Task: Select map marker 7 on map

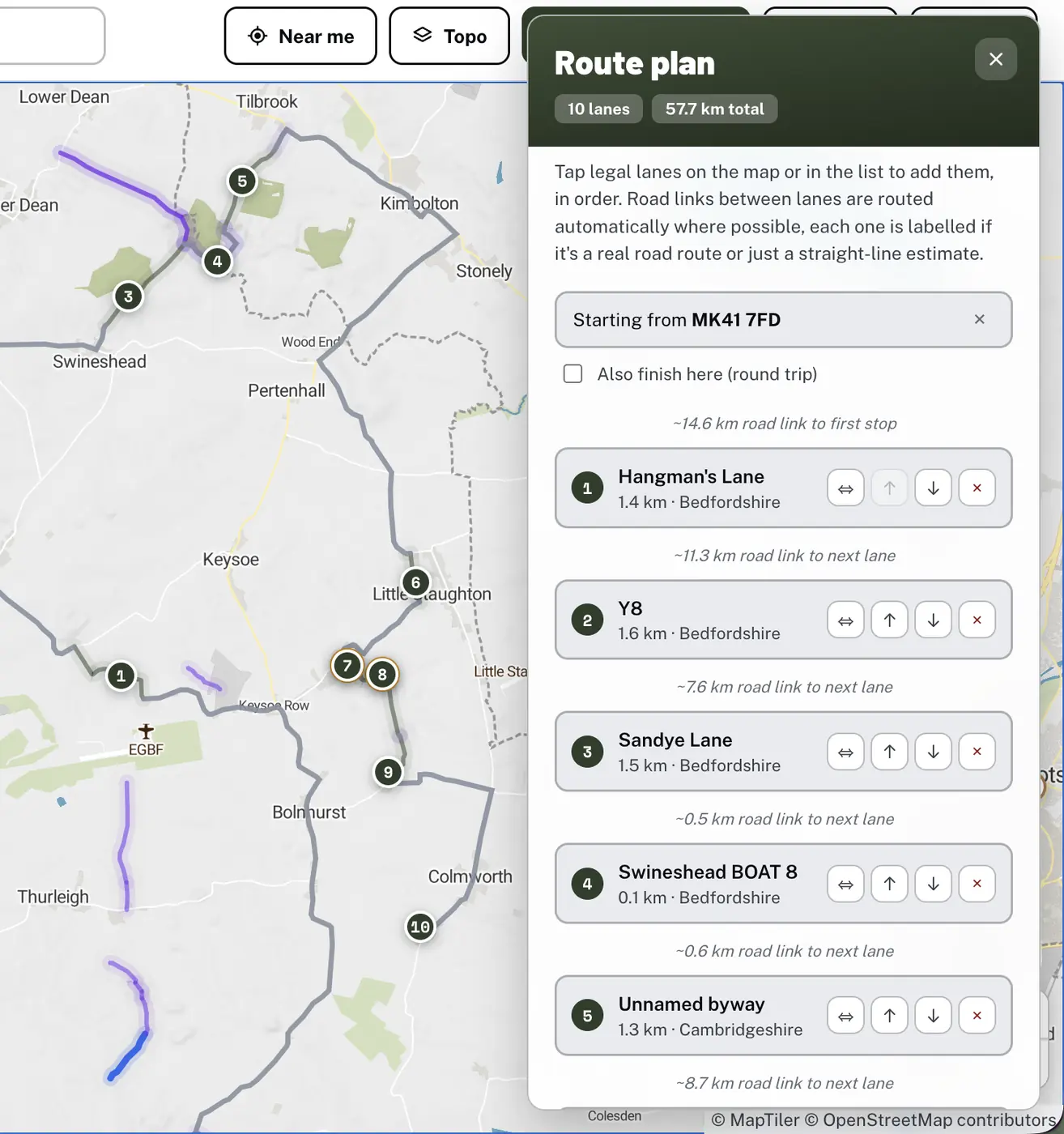Action: 347,666
